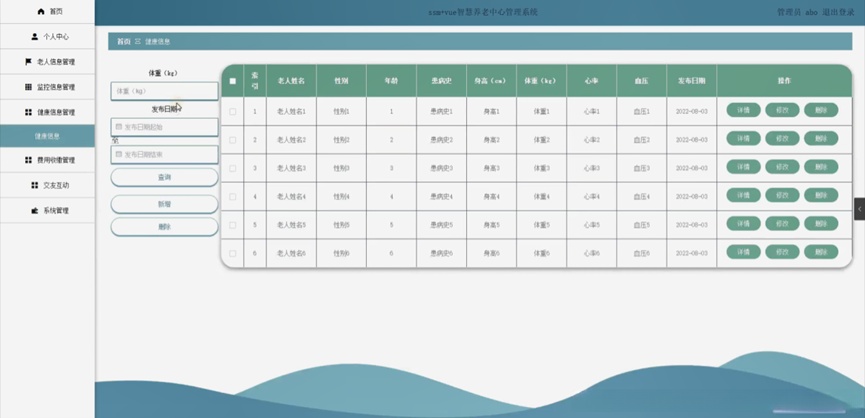Open the 发布日期起始 date picker field

tap(164, 127)
